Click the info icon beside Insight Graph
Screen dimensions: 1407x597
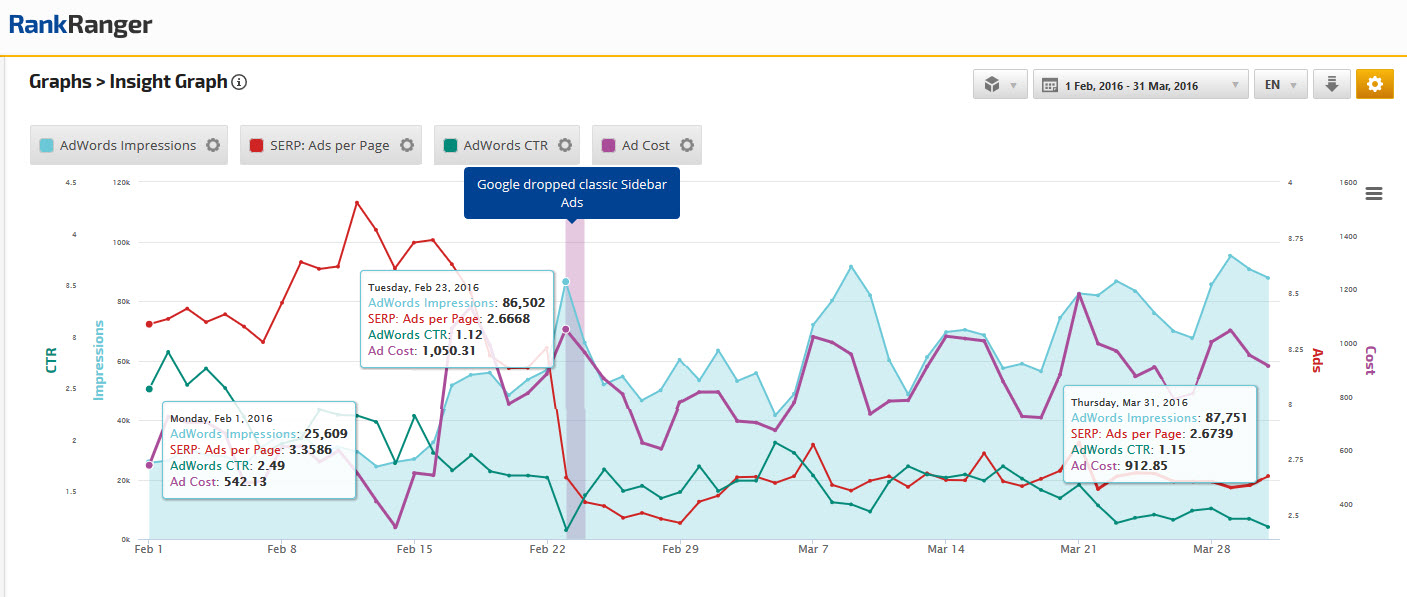[239, 83]
